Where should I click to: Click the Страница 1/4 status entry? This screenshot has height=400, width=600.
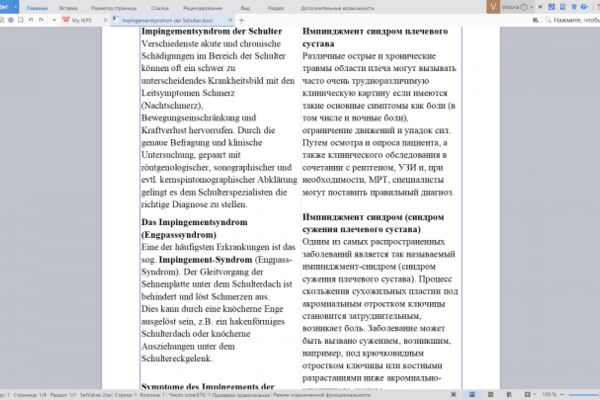click(x=30, y=395)
